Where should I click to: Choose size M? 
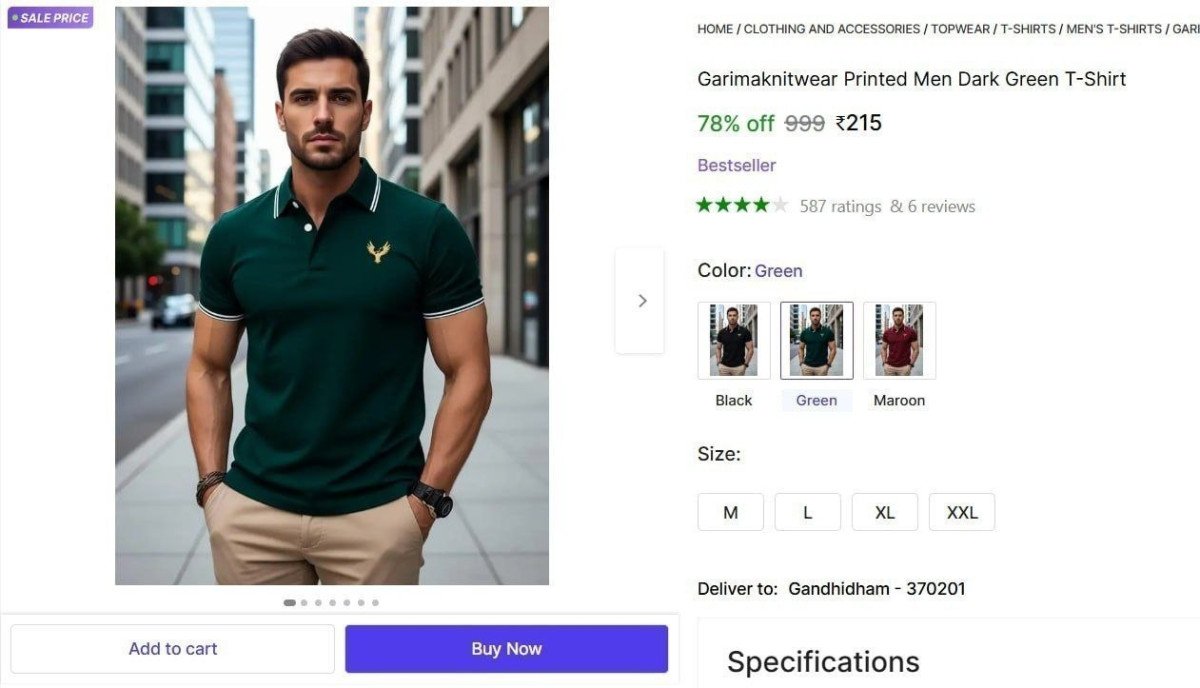[730, 512]
